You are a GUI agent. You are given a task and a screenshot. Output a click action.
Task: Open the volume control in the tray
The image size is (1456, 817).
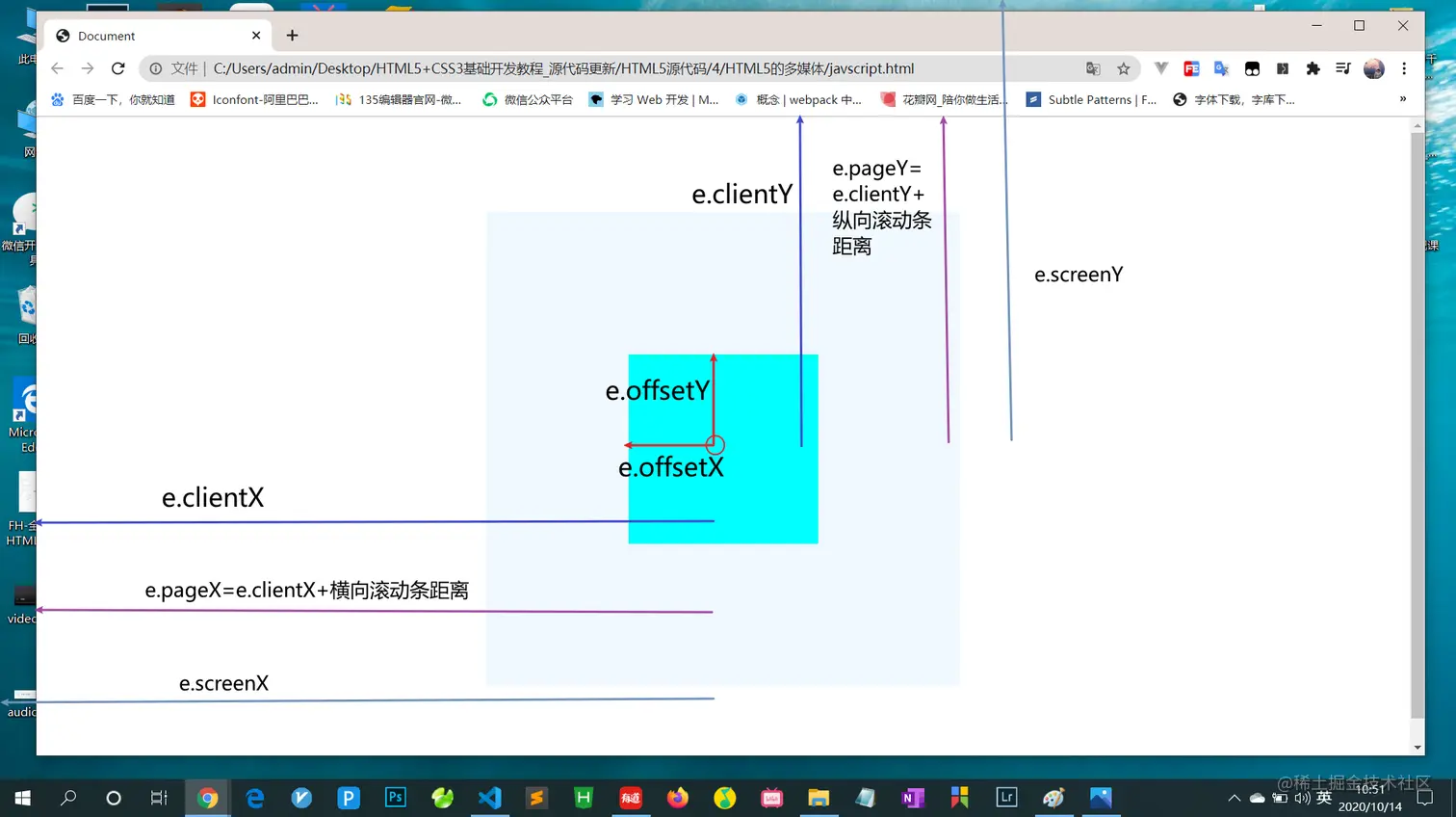1303,798
